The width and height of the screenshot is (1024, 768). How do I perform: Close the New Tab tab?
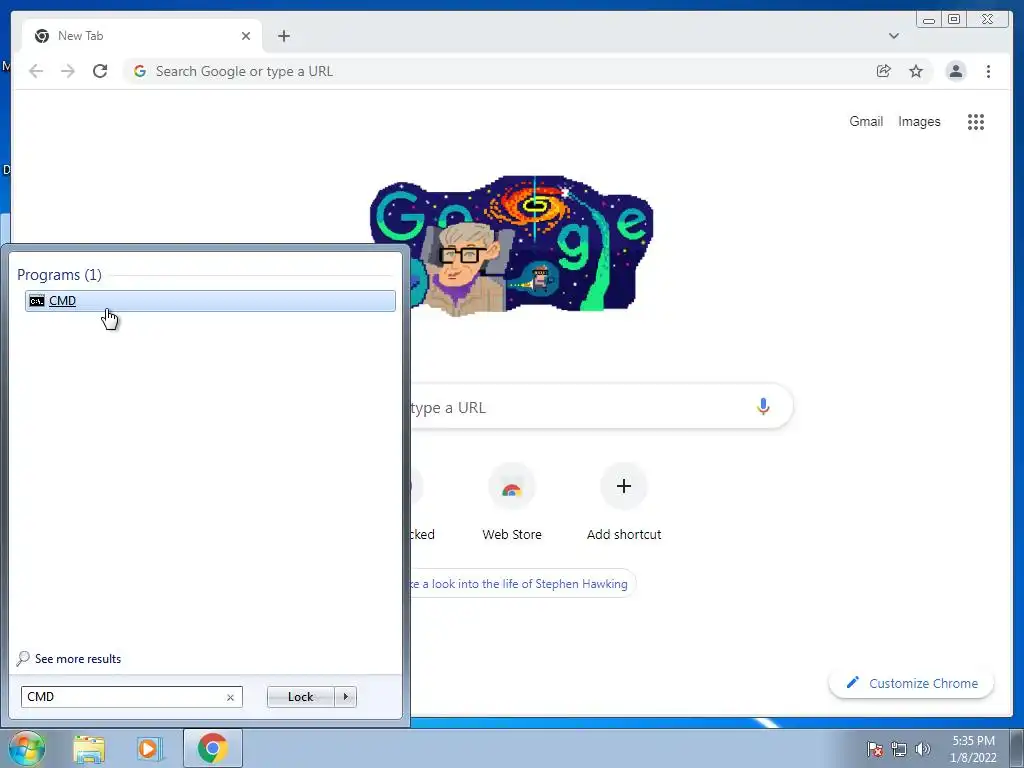[246, 36]
